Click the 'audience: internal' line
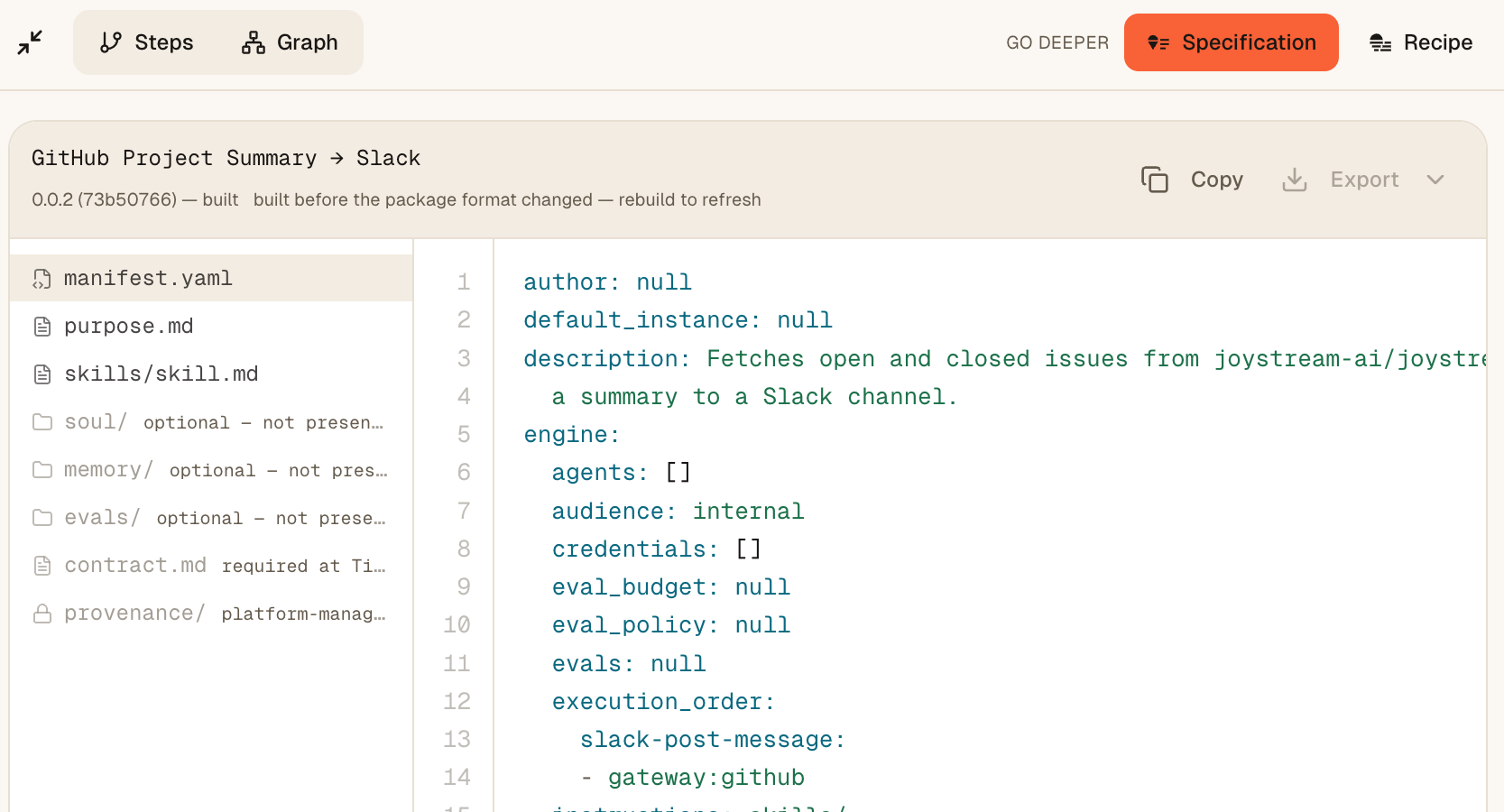 (678, 512)
